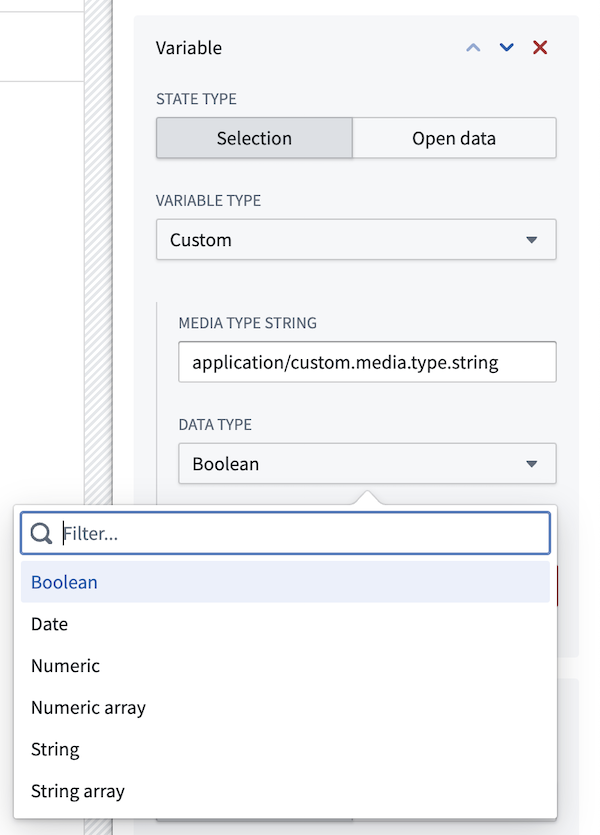
Task: Move the Variable panel down with the chevron
Action: coord(506,48)
